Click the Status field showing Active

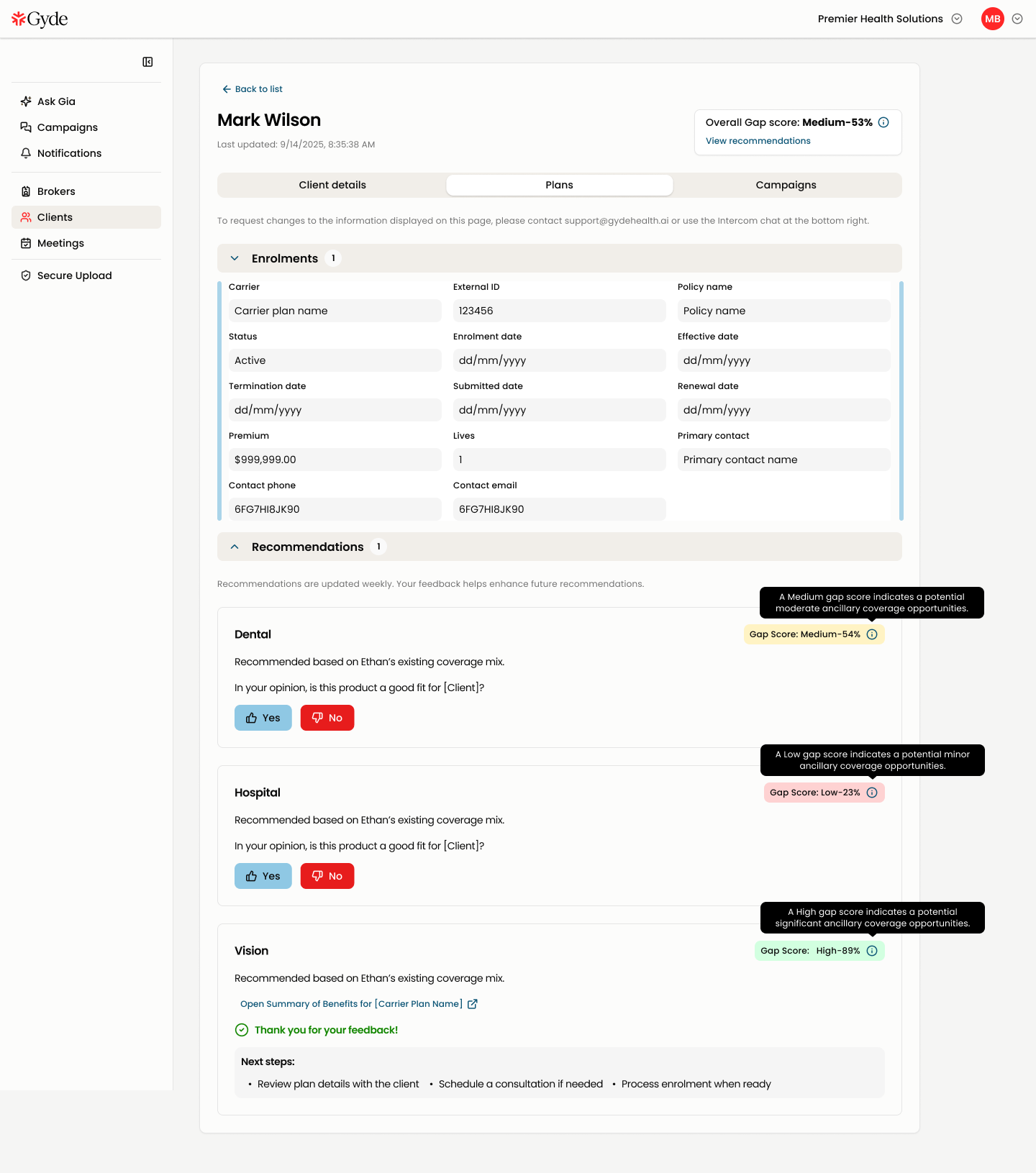pos(335,360)
